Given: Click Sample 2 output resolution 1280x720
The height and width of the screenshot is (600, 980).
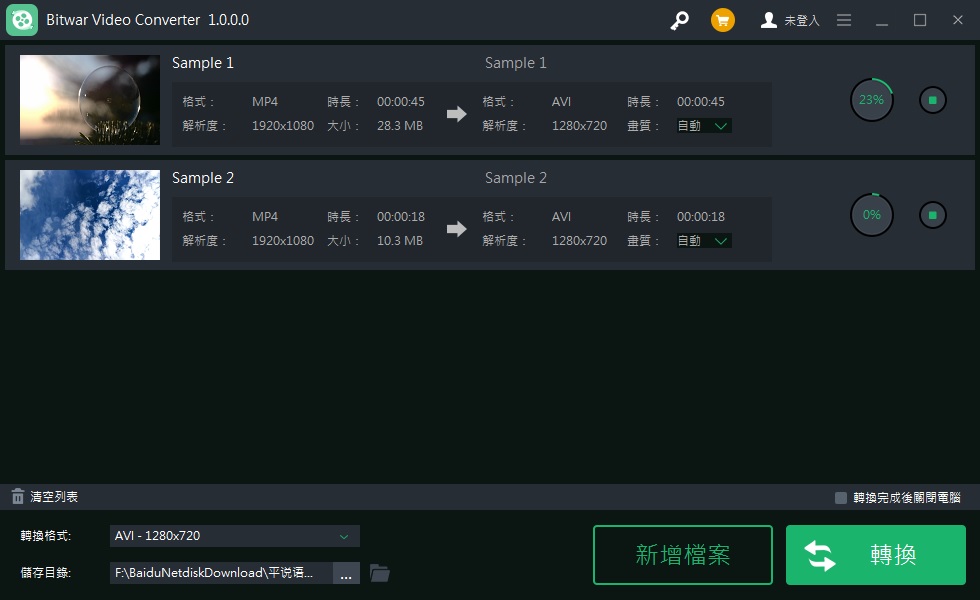Looking at the screenshot, I should [579, 241].
